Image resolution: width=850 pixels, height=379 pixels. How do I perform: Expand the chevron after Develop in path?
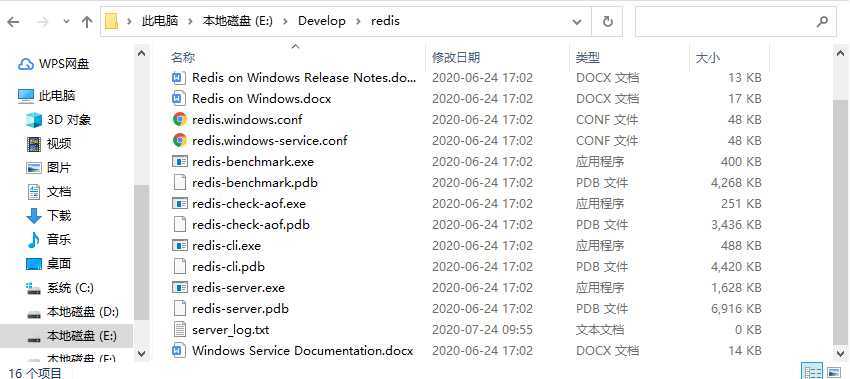[x=358, y=22]
